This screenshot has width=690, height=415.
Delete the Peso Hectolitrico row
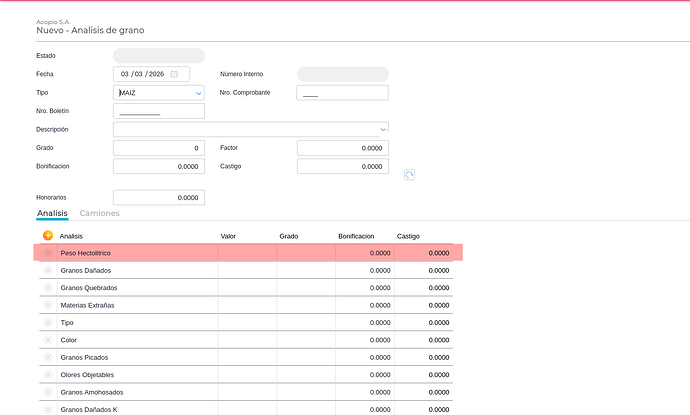click(47, 254)
